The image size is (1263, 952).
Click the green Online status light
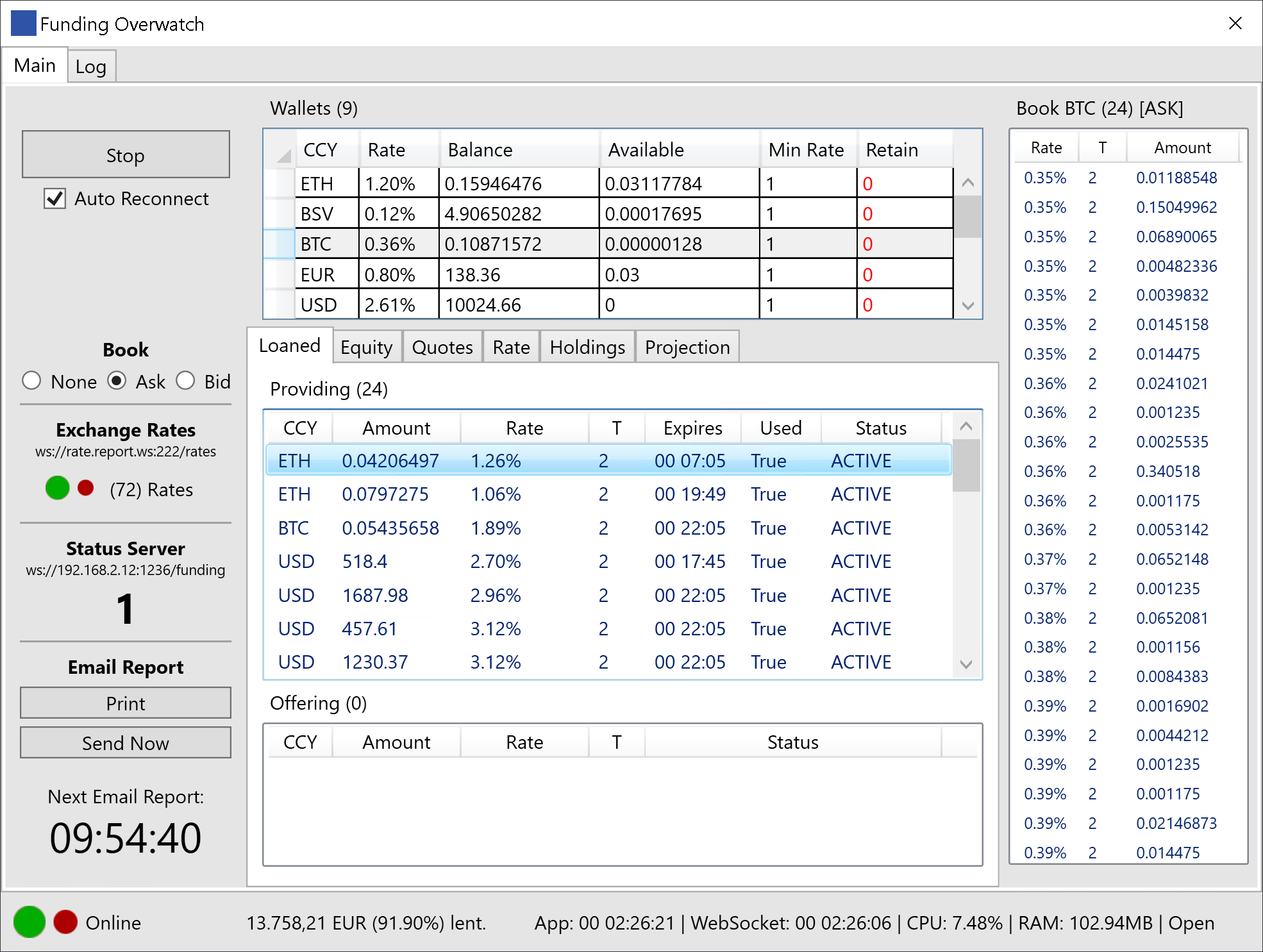[29, 922]
